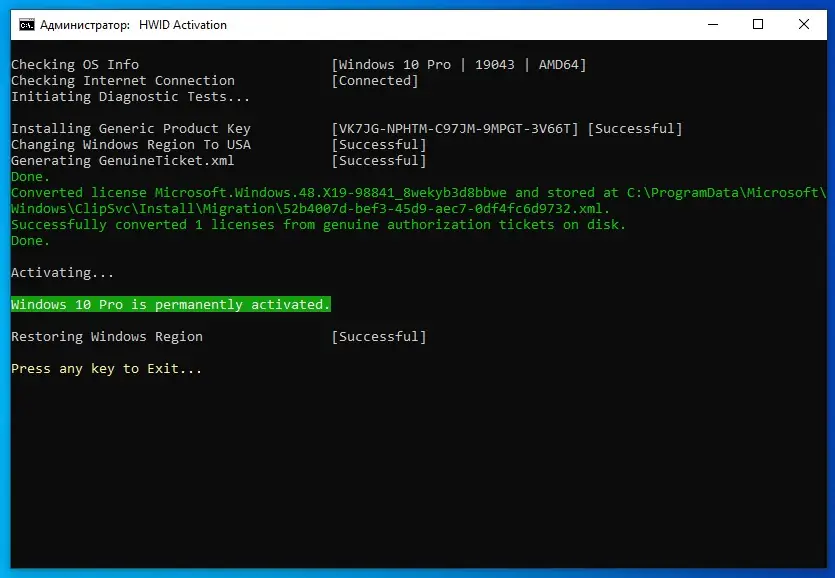Click 'Changing Windows Region To USA' line
Viewport: 835px width, 578px height.
coord(131,145)
